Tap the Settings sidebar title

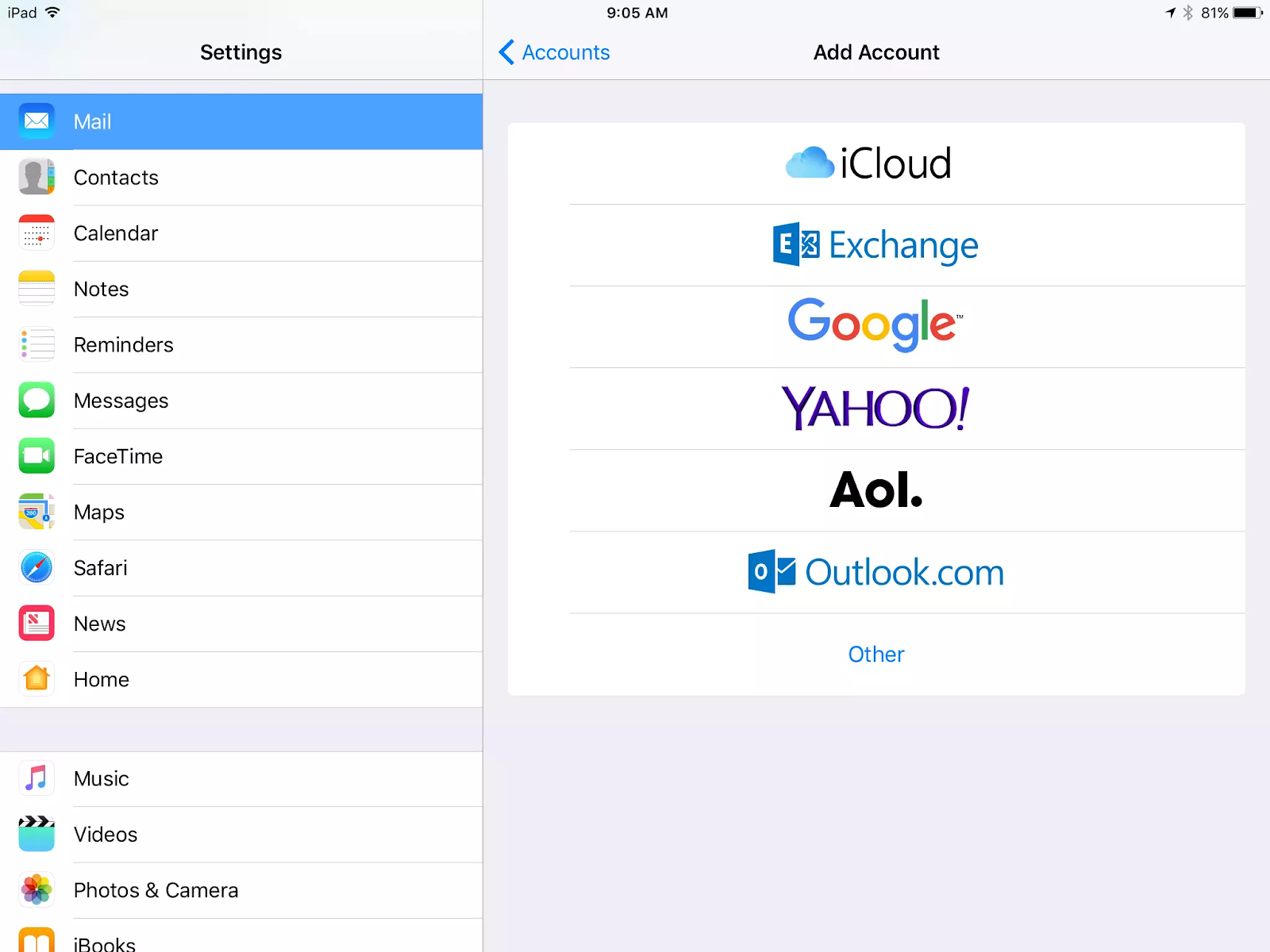coord(241,52)
